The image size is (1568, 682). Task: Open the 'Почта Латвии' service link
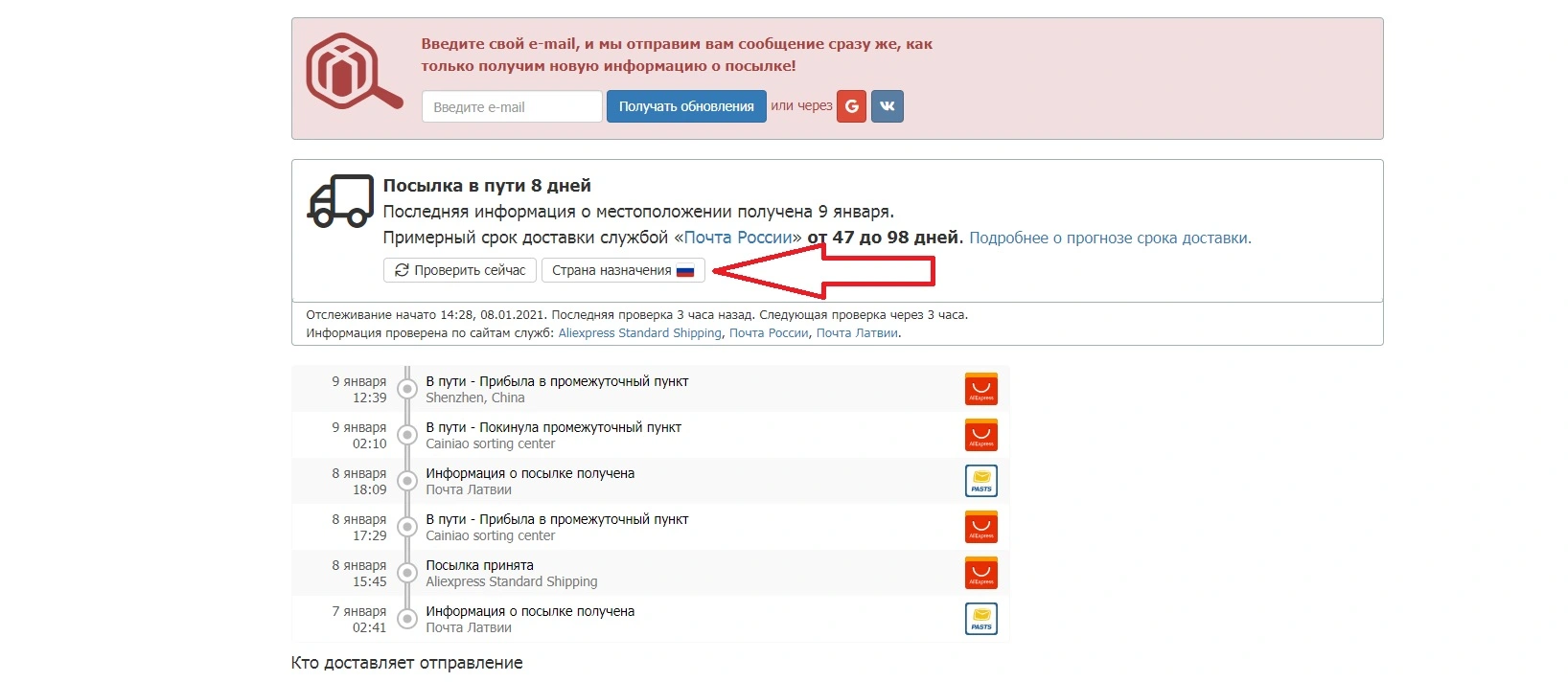[x=857, y=333]
